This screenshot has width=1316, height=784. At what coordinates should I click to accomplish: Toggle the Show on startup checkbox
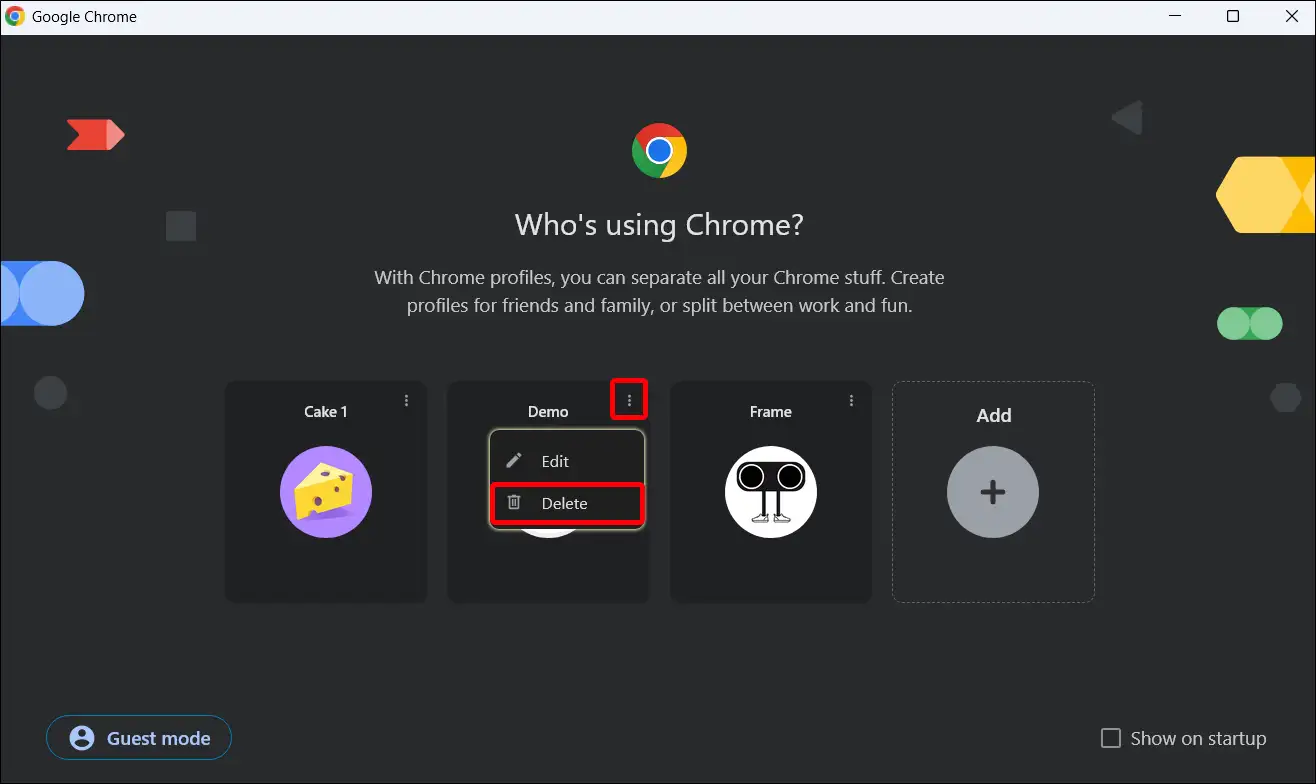pos(1110,738)
